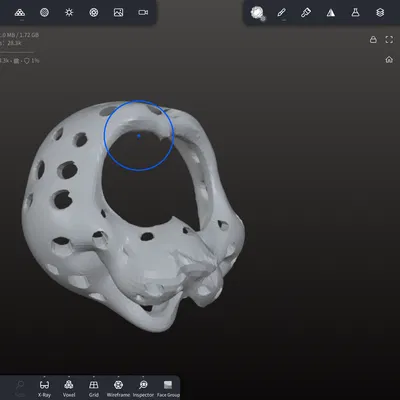400x400 pixels.
Task: Open the Camera settings menu
Action: click(143, 13)
